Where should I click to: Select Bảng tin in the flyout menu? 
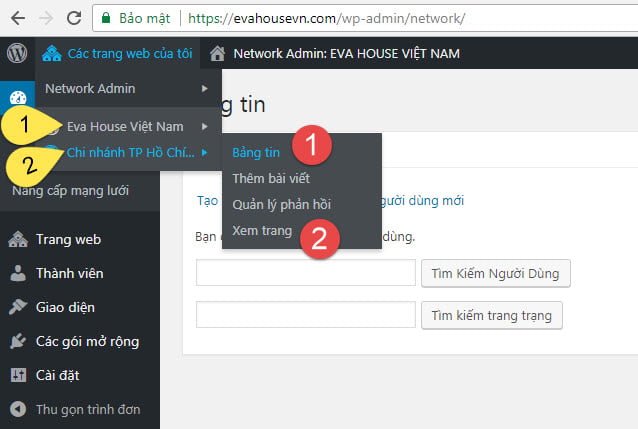(x=256, y=152)
